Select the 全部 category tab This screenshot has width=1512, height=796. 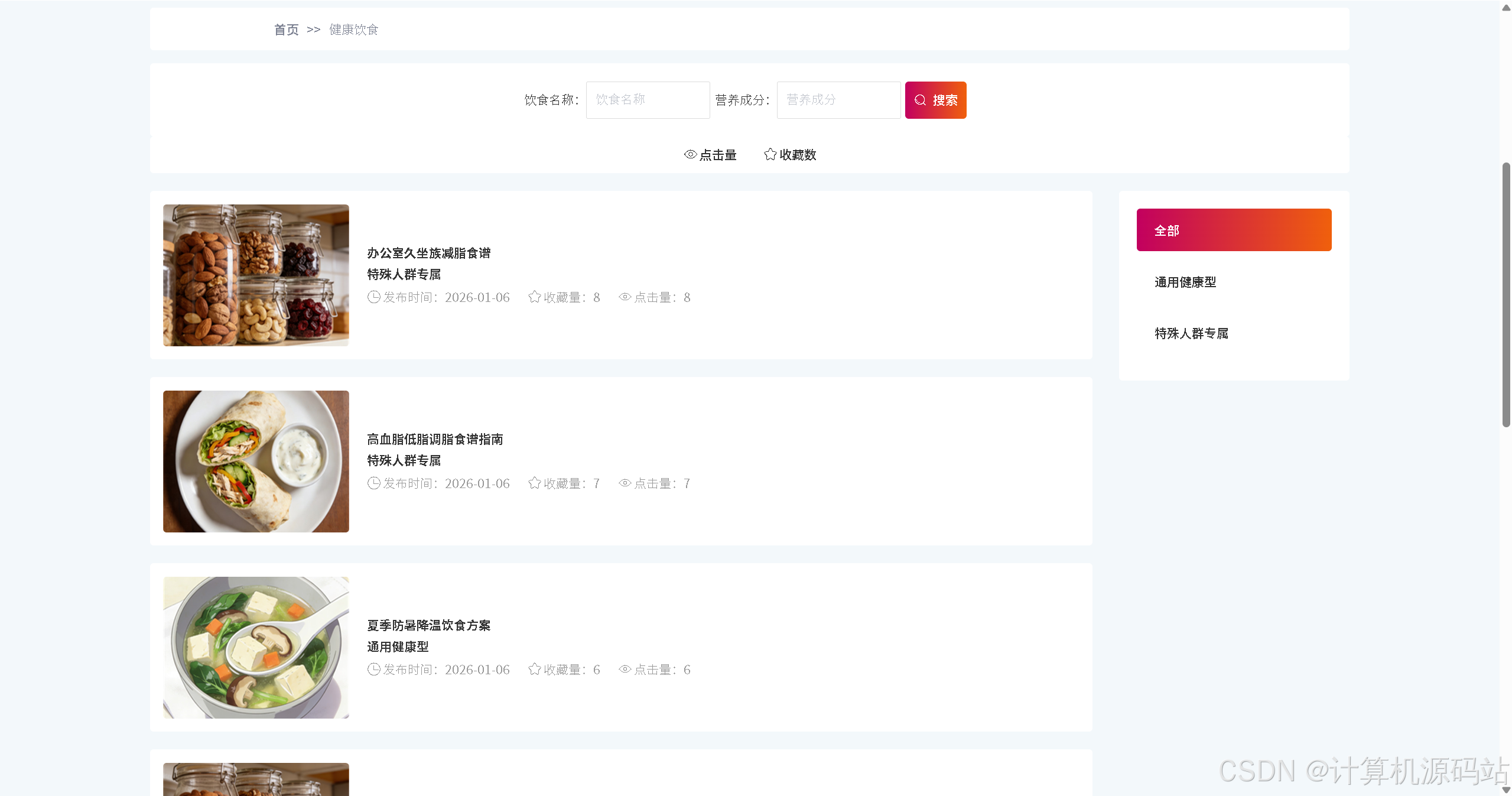point(1234,230)
